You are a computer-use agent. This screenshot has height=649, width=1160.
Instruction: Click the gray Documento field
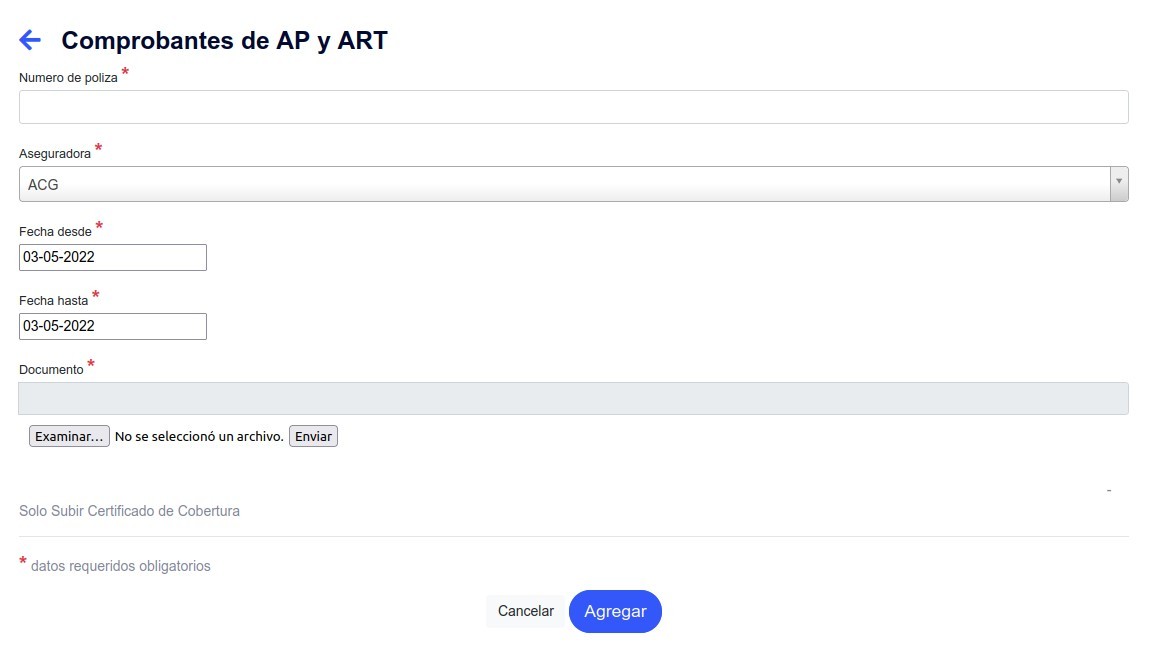tap(573, 398)
